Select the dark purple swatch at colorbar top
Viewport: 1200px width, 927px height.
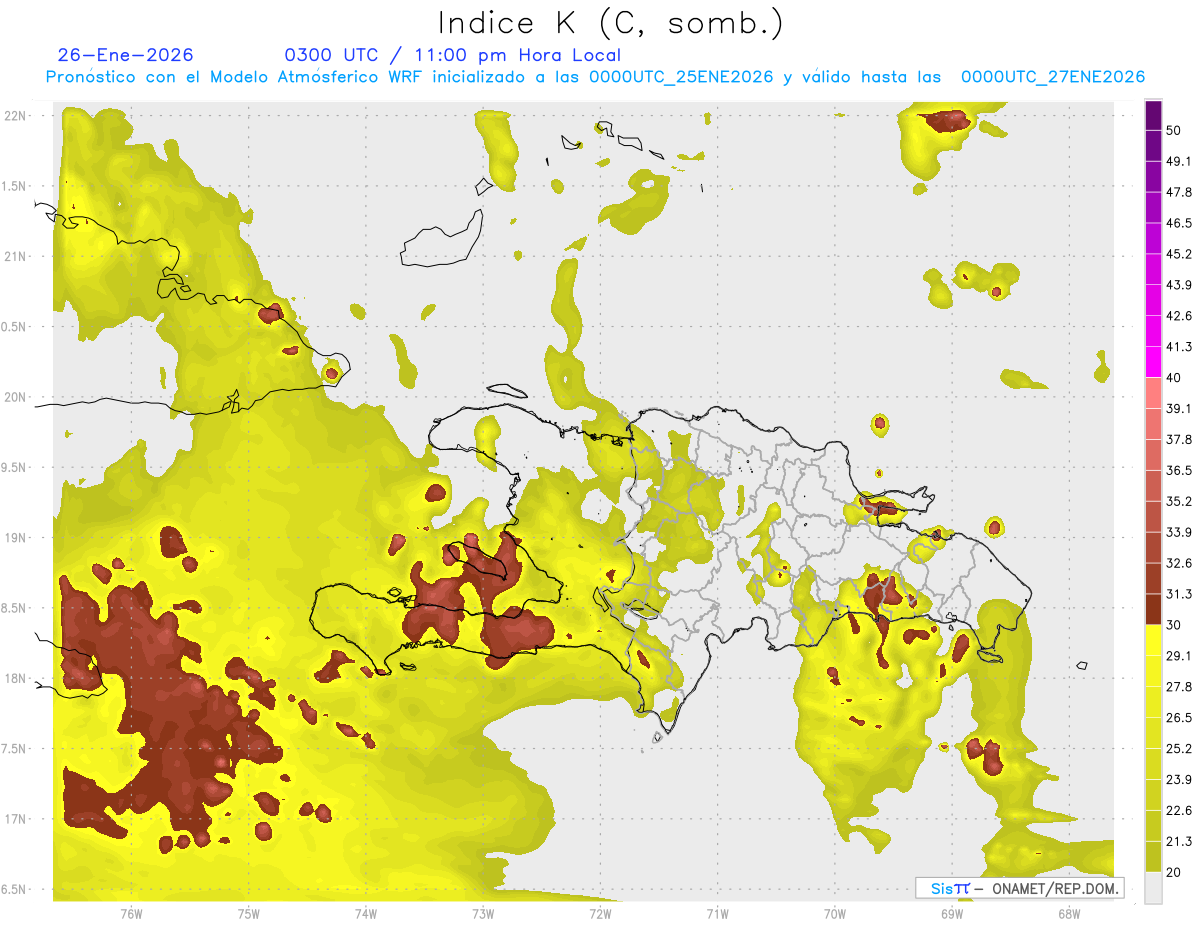pos(1154,115)
